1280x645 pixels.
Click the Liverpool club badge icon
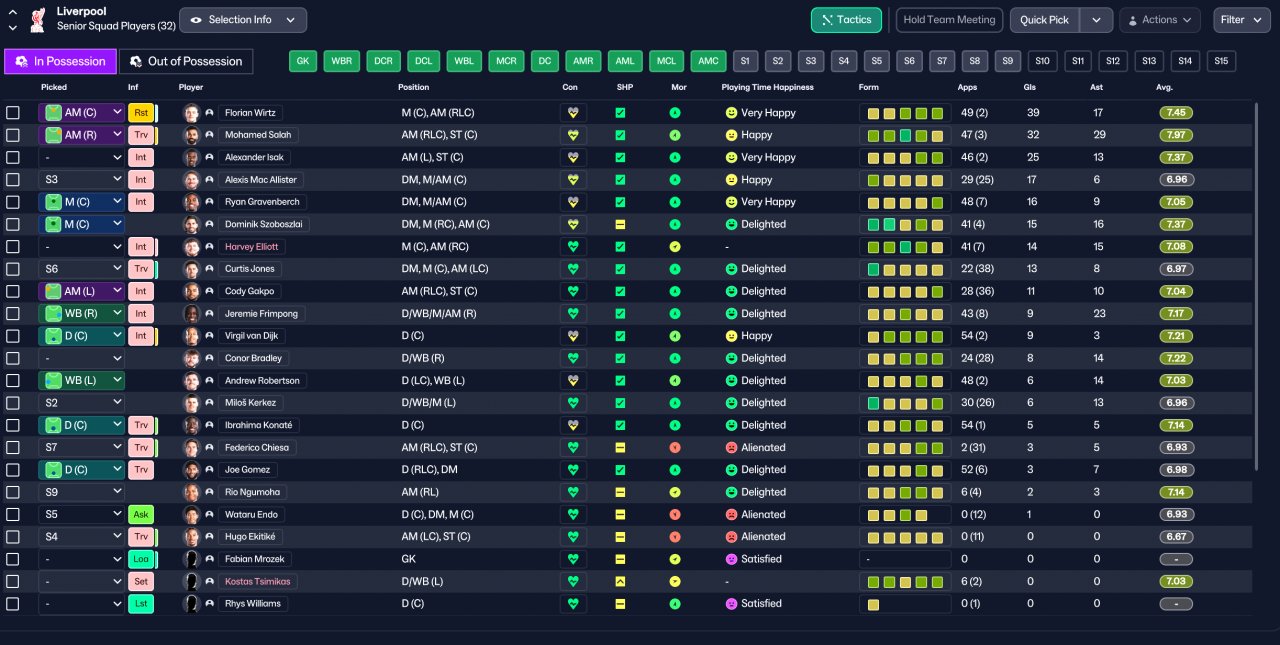coord(38,18)
